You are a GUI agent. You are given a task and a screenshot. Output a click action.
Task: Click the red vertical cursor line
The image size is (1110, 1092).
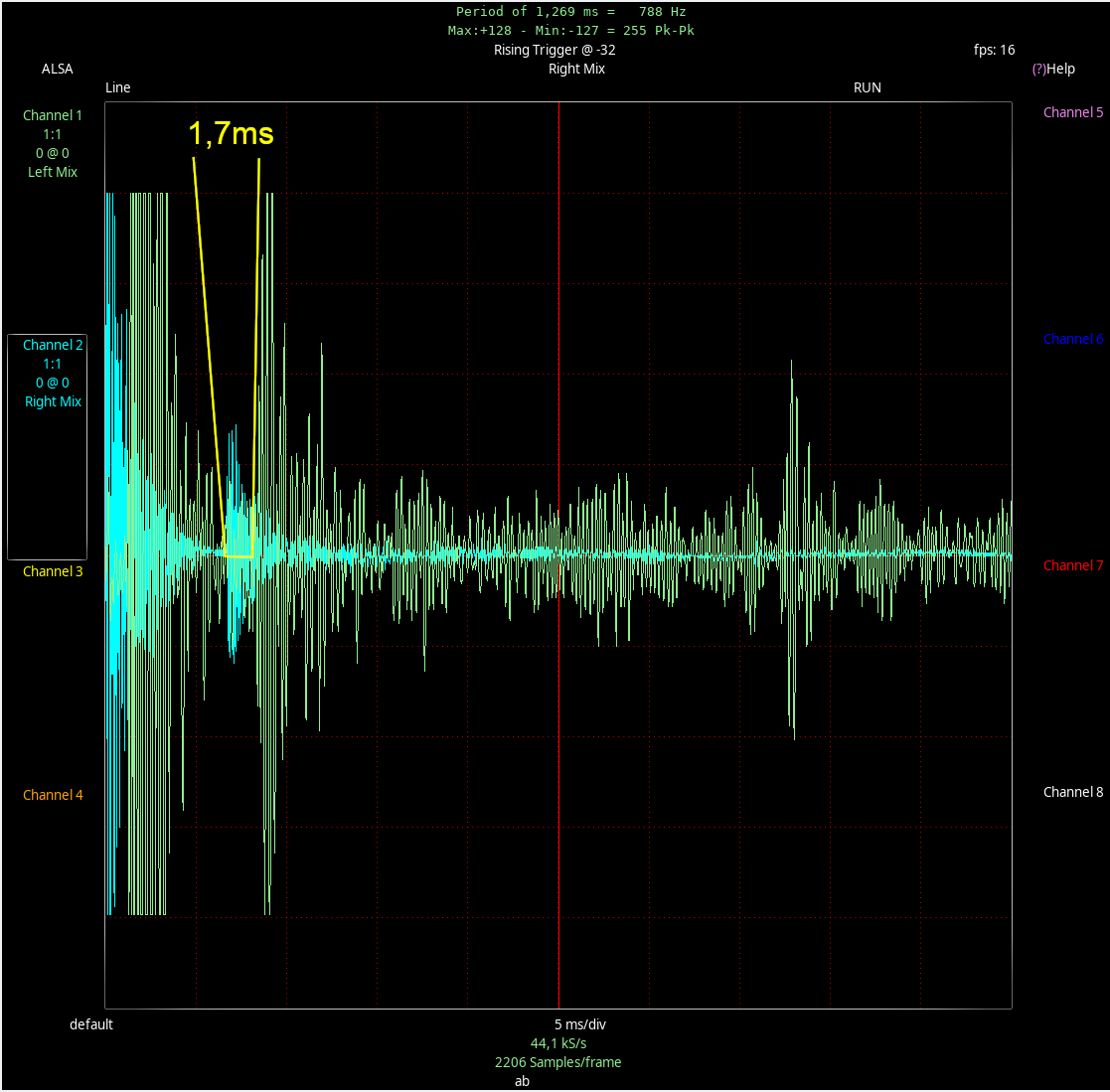pyautogui.click(x=558, y=555)
